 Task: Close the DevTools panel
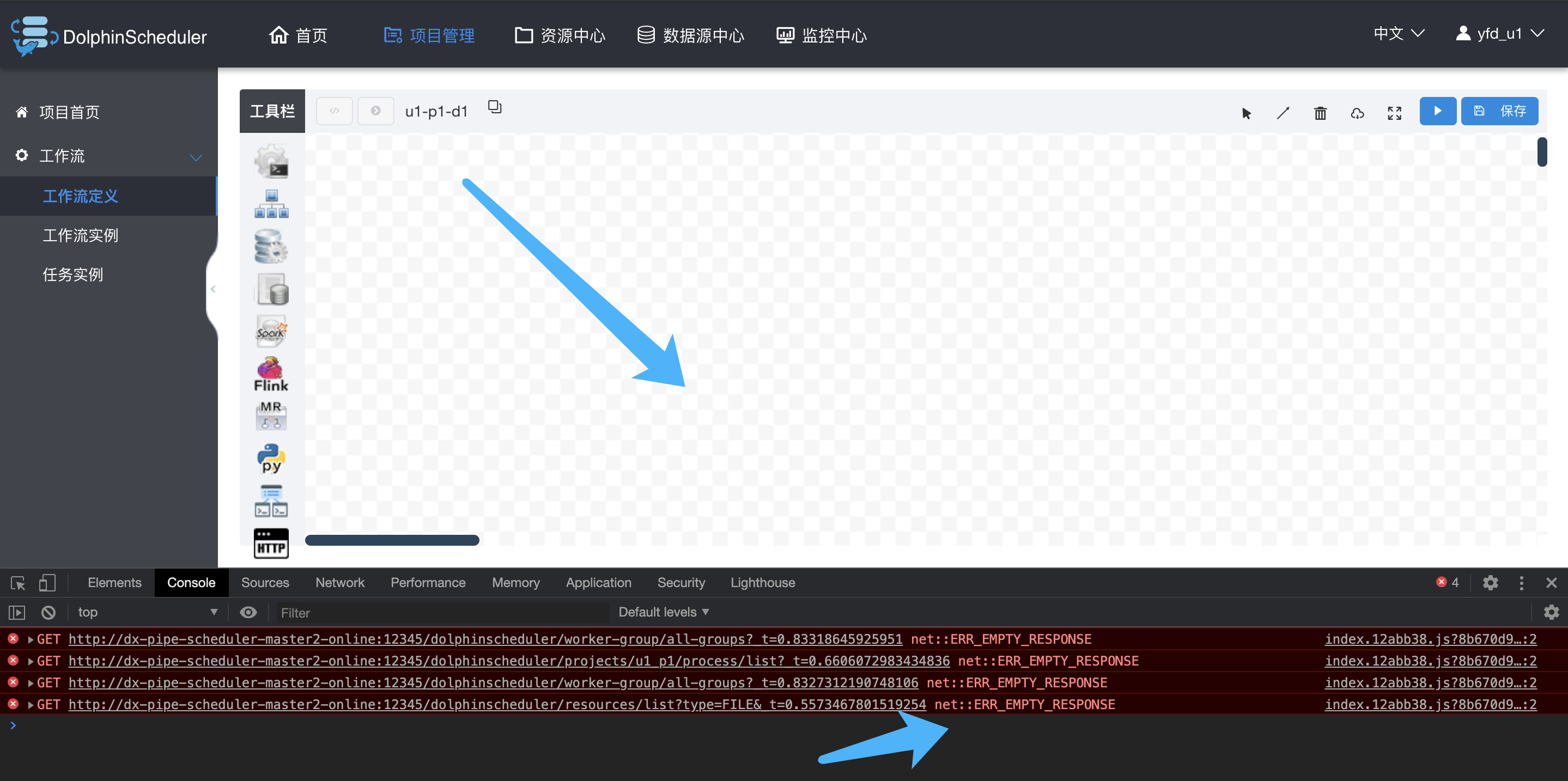(x=1552, y=583)
